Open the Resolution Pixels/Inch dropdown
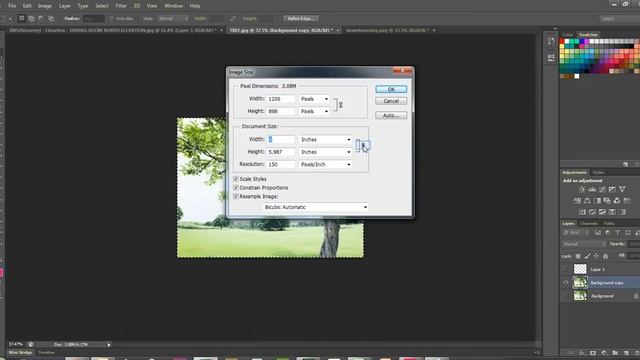The image size is (640, 360). pyautogui.click(x=325, y=164)
